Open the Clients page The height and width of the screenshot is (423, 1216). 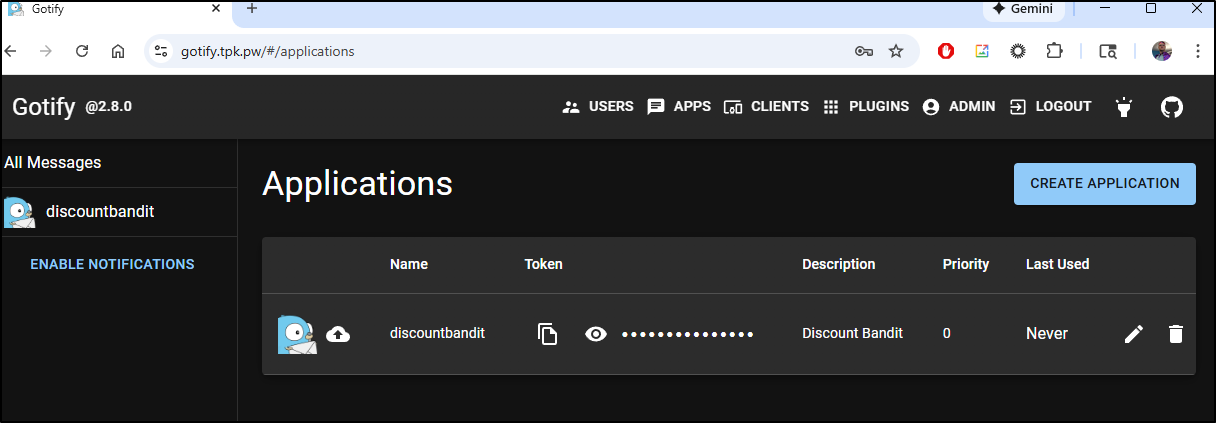[x=766, y=107]
